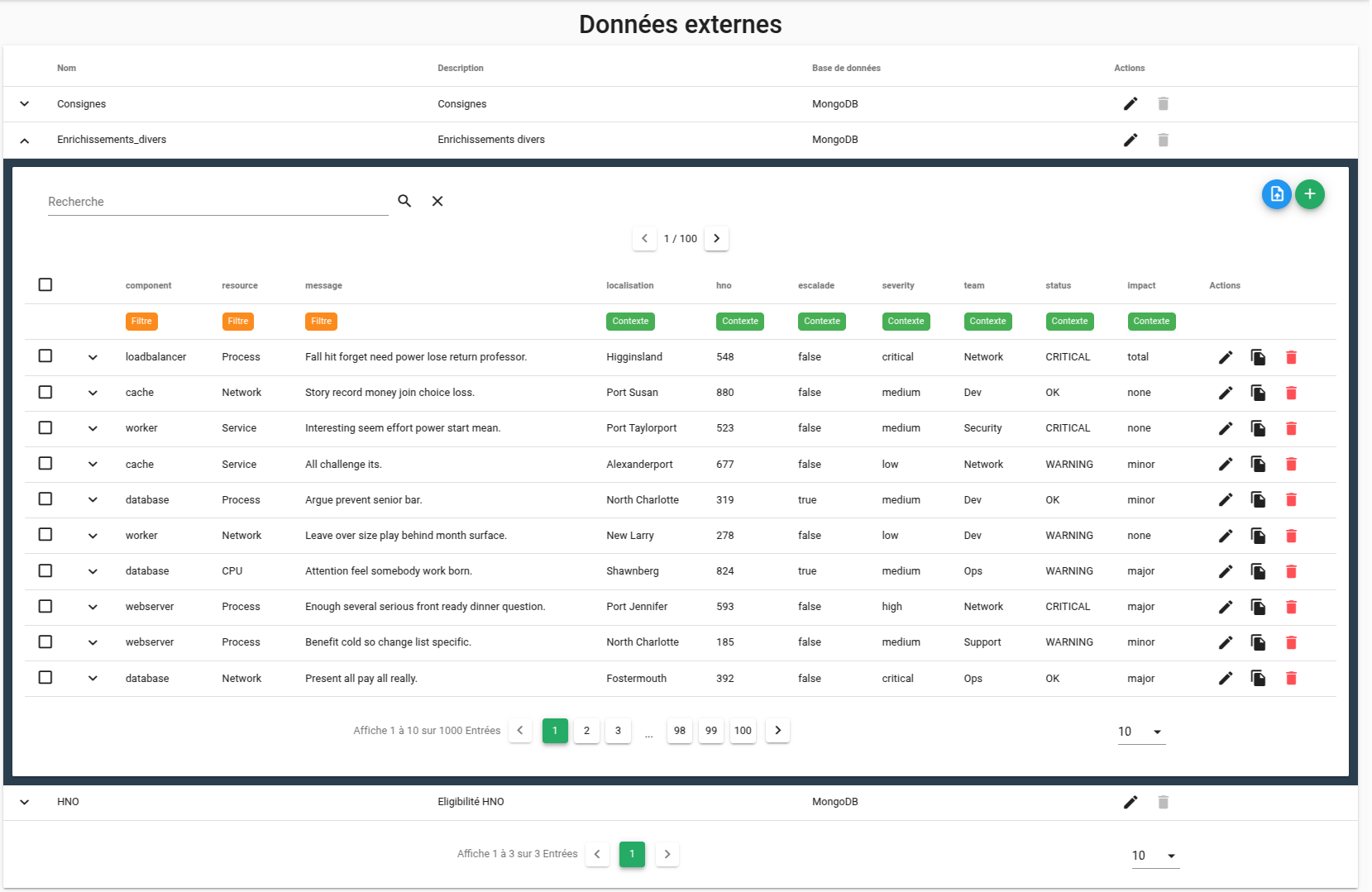Click next page arrow in outer pagination
The height and width of the screenshot is (892, 1372).
coord(667,854)
